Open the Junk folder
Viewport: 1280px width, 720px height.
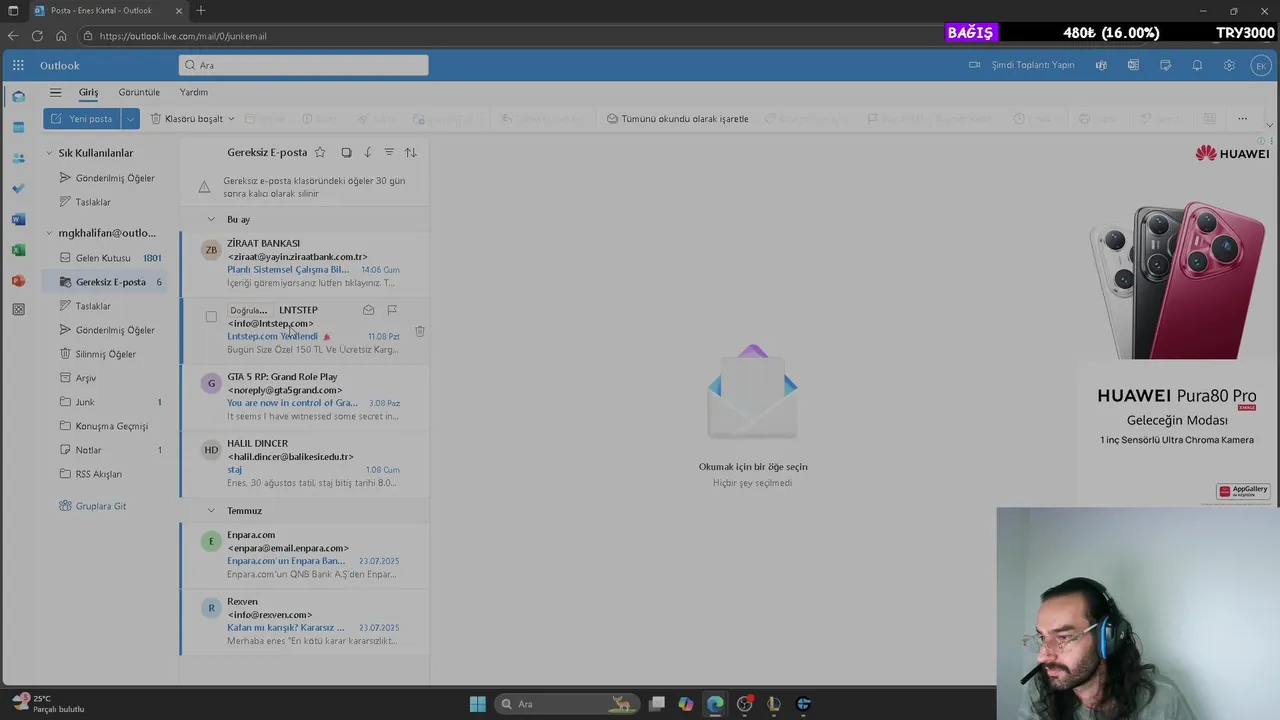click(104, 402)
